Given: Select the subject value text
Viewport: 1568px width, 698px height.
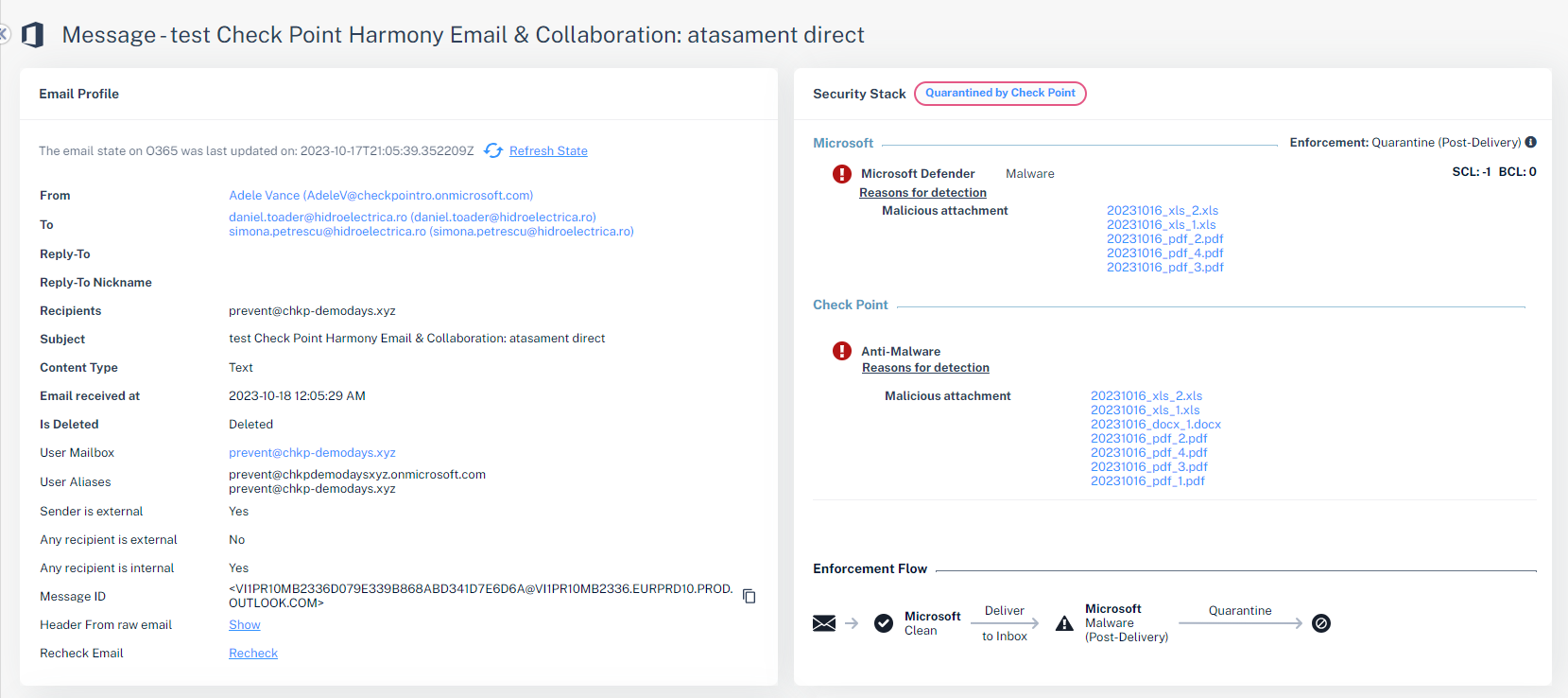Looking at the screenshot, I should tap(417, 338).
